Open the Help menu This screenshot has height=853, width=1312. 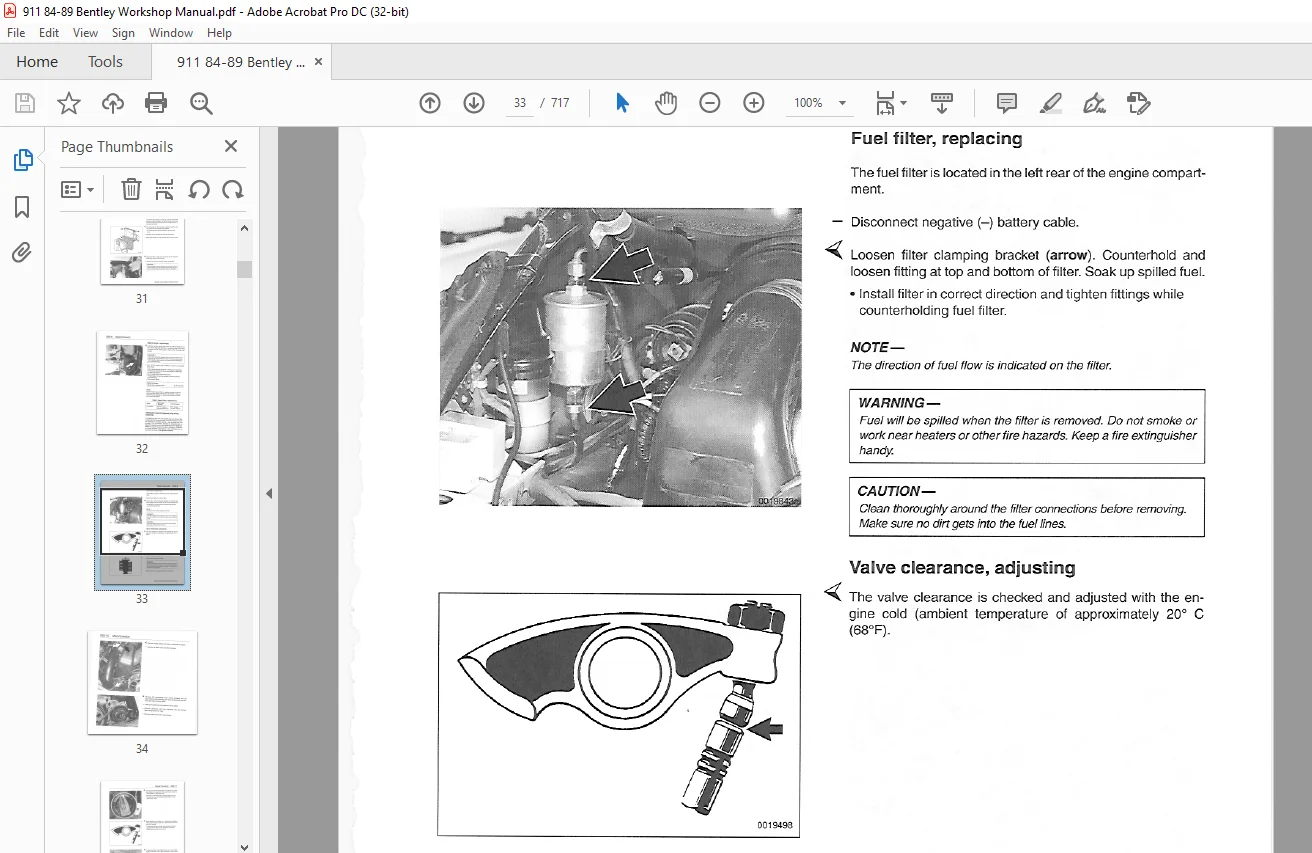point(219,33)
